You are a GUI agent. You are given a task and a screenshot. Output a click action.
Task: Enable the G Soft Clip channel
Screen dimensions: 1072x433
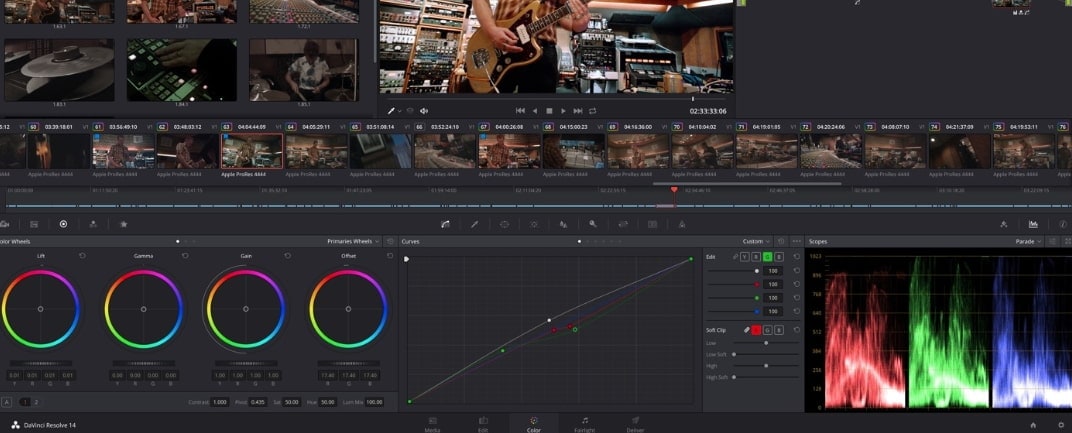click(768, 330)
